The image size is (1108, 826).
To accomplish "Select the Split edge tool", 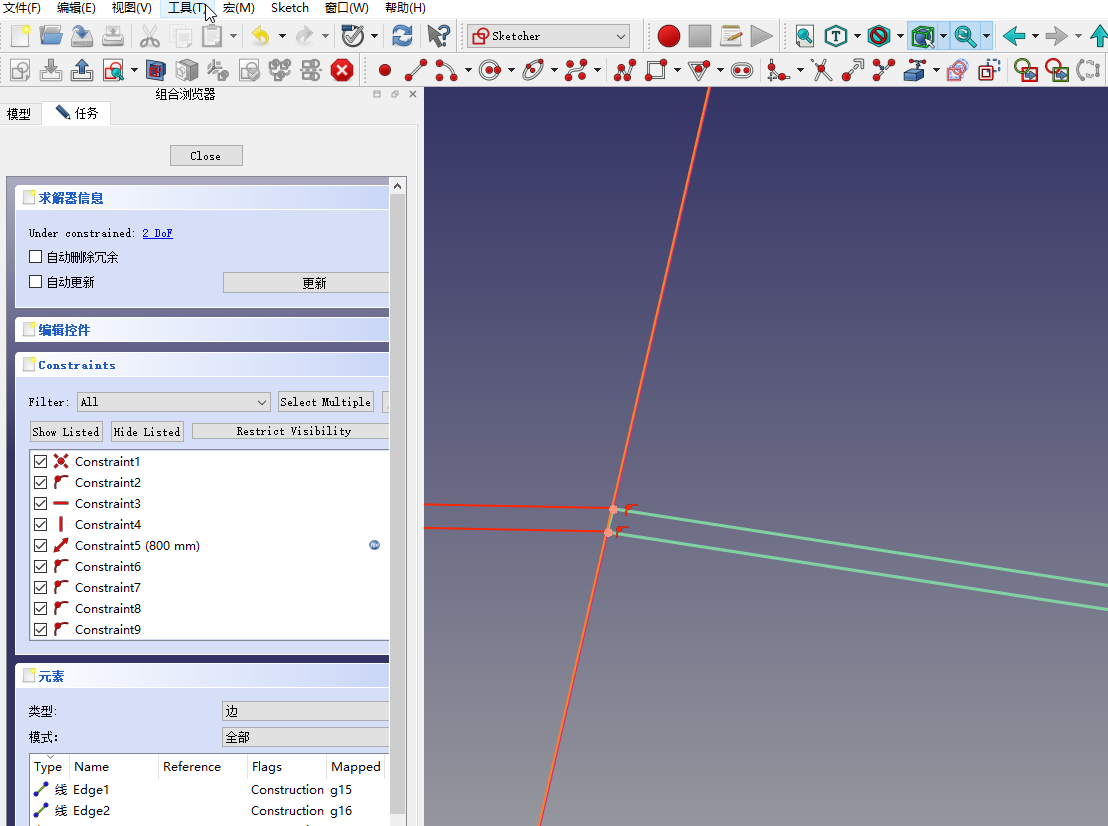I will click(x=883, y=70).
